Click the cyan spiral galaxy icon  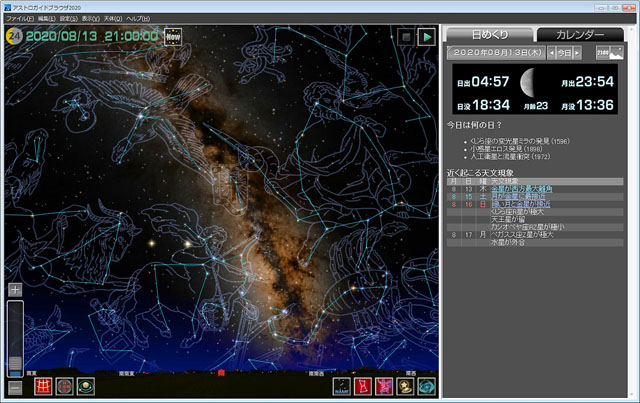426,386
